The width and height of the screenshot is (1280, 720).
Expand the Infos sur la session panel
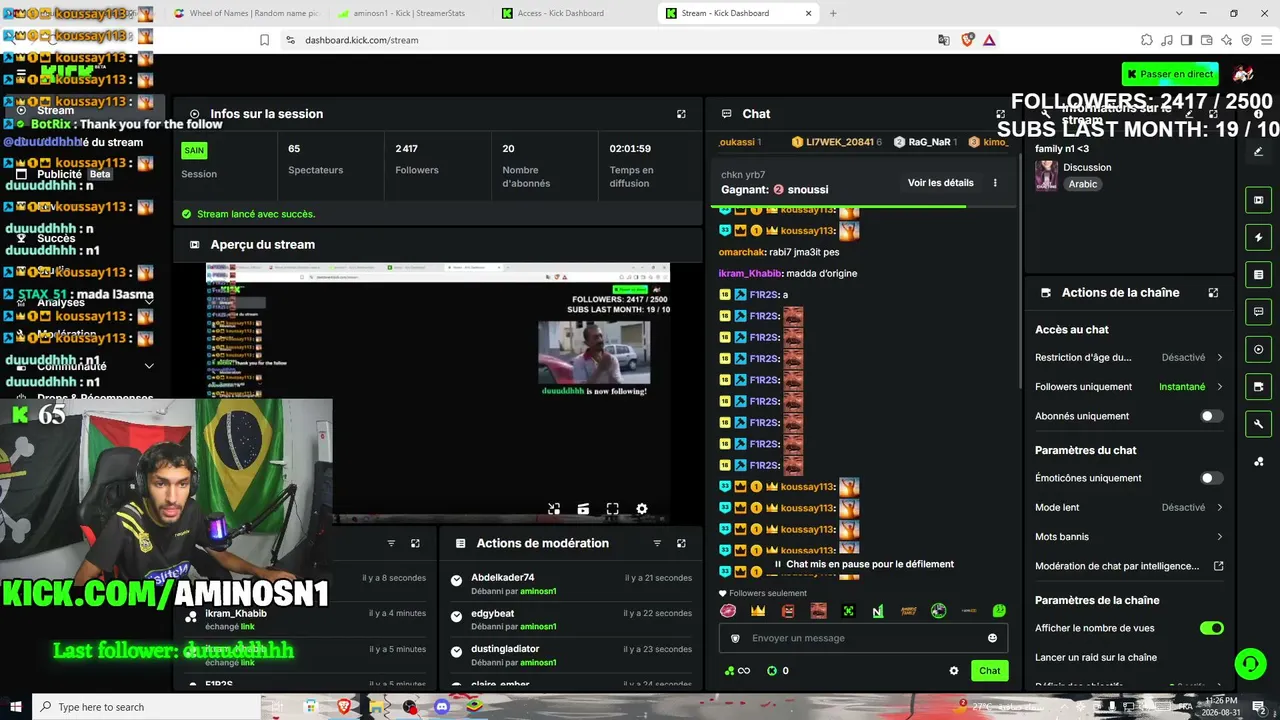point(681,114)
